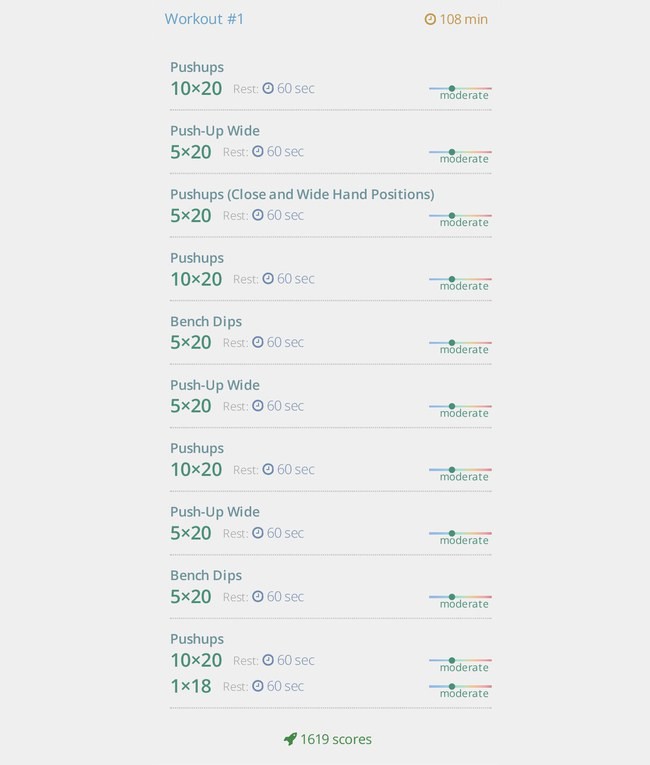Open the Workout #1 title link
Viewport: 650px width, 765px height.
pyautogui.click(x=204, y=19)
